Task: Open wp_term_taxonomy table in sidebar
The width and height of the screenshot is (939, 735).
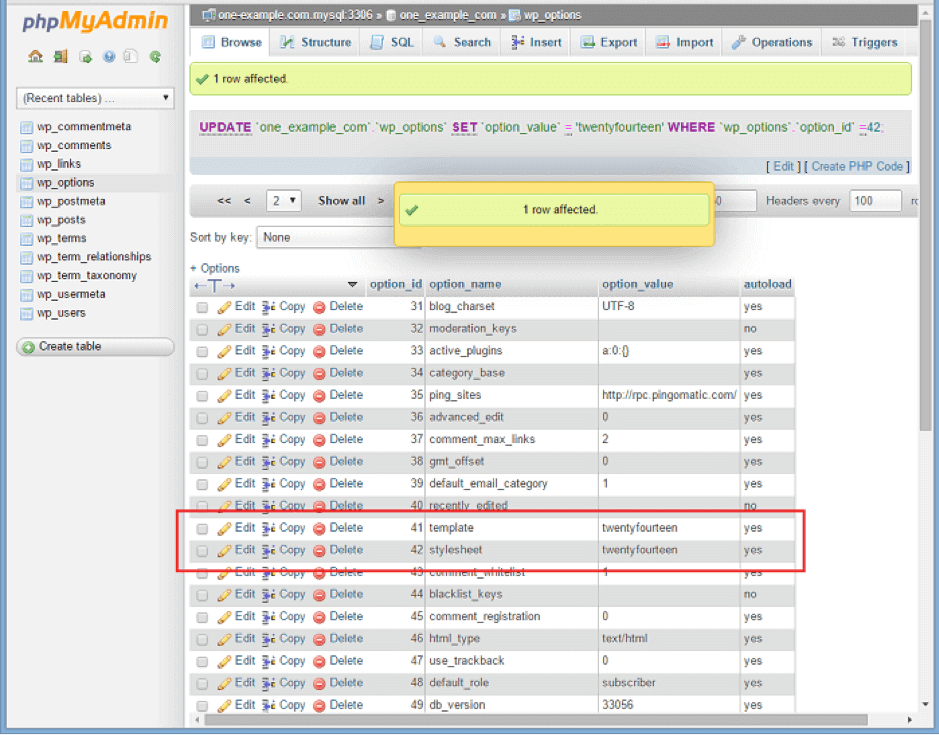Action: click(86, 276)
